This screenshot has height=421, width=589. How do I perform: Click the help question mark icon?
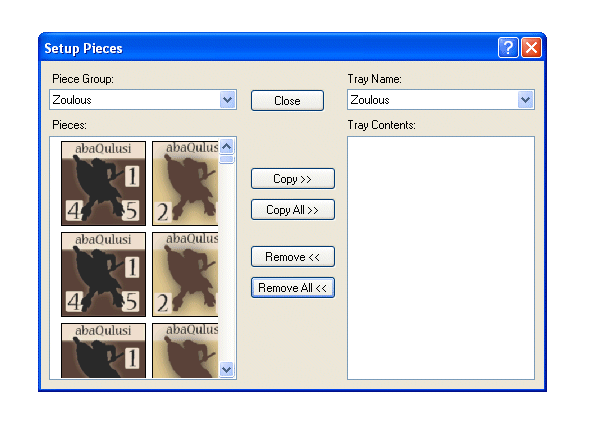click(508, 48)
